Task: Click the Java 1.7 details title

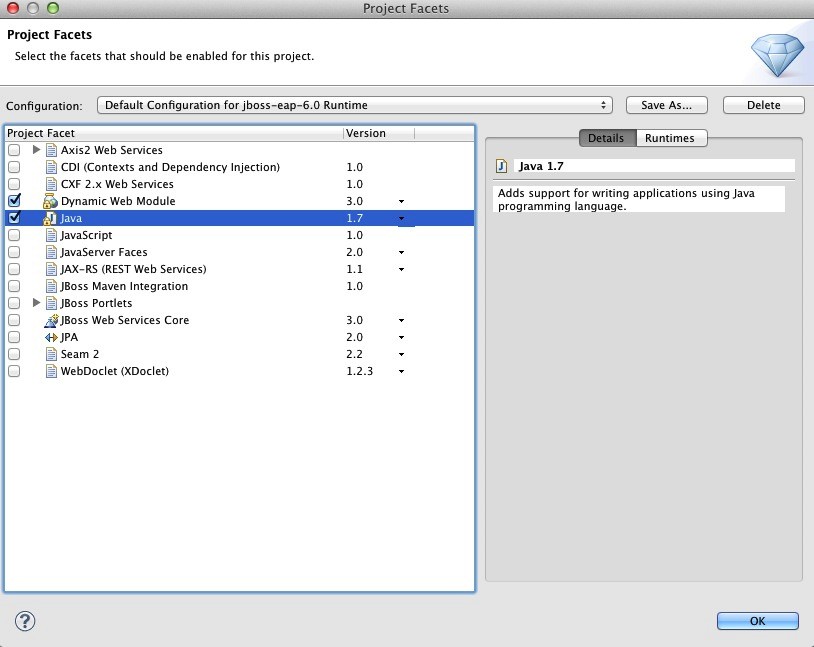Action: [x=541, y=166]
